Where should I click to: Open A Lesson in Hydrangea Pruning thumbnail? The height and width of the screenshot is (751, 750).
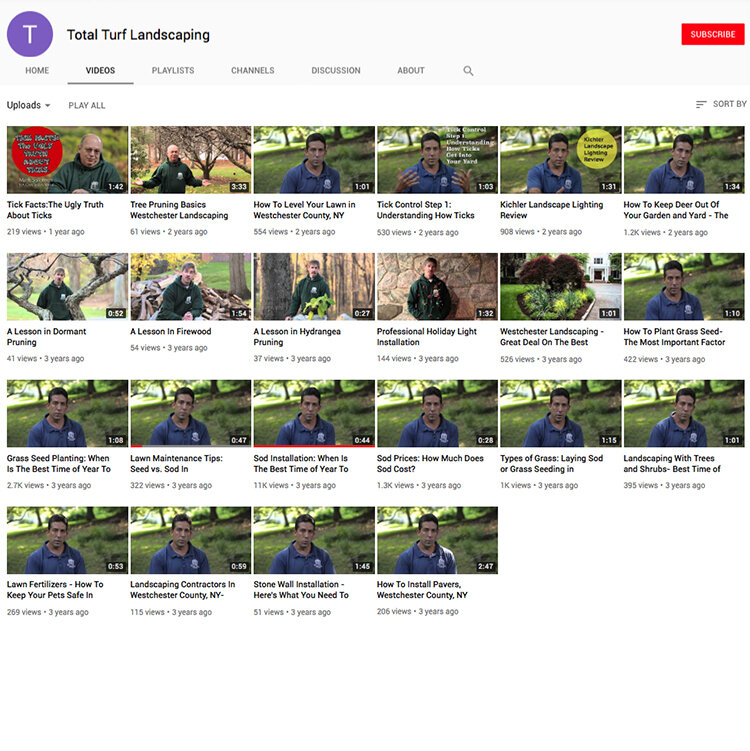[x=314, y=287]
